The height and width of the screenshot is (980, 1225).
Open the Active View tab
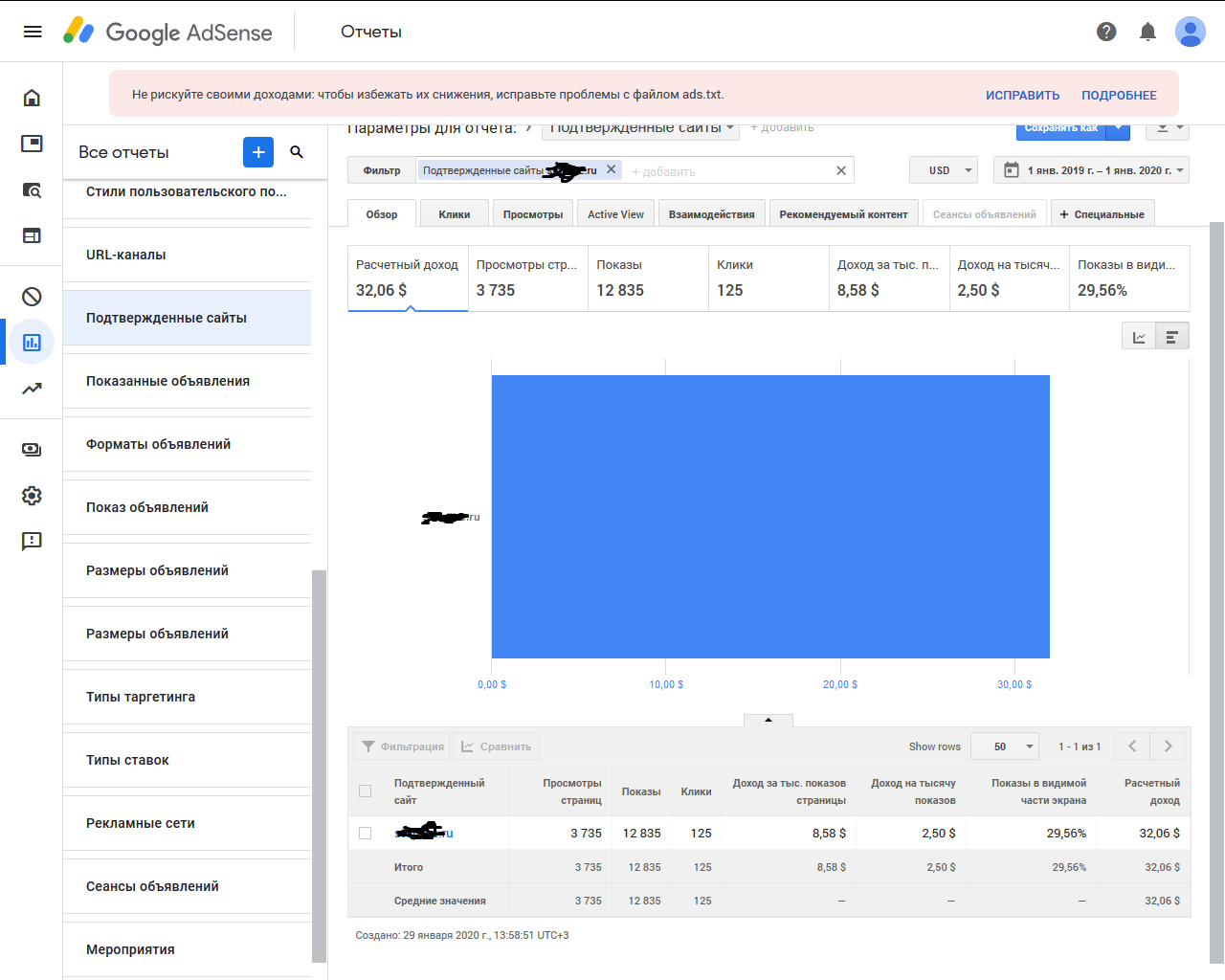click(x=615, y=214)
